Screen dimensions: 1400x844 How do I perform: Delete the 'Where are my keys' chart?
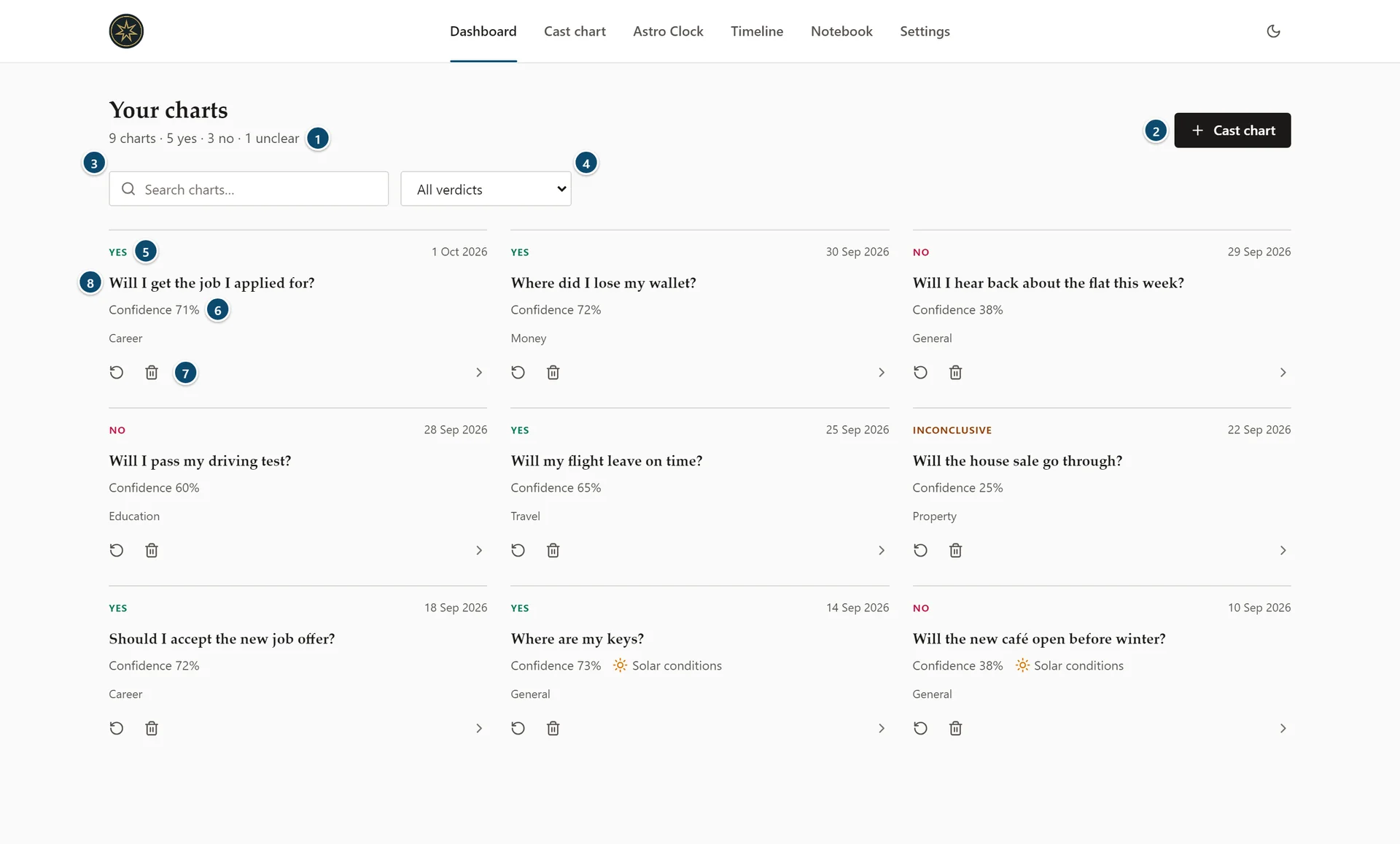553,729
